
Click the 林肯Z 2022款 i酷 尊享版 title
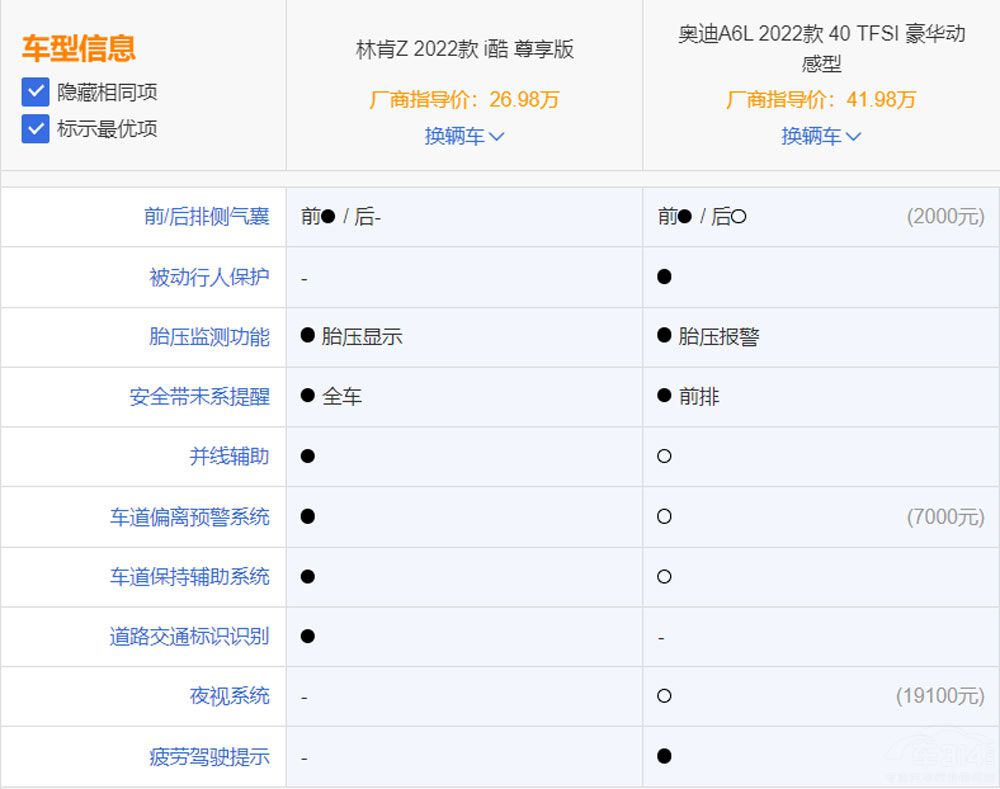coord(465,49)
